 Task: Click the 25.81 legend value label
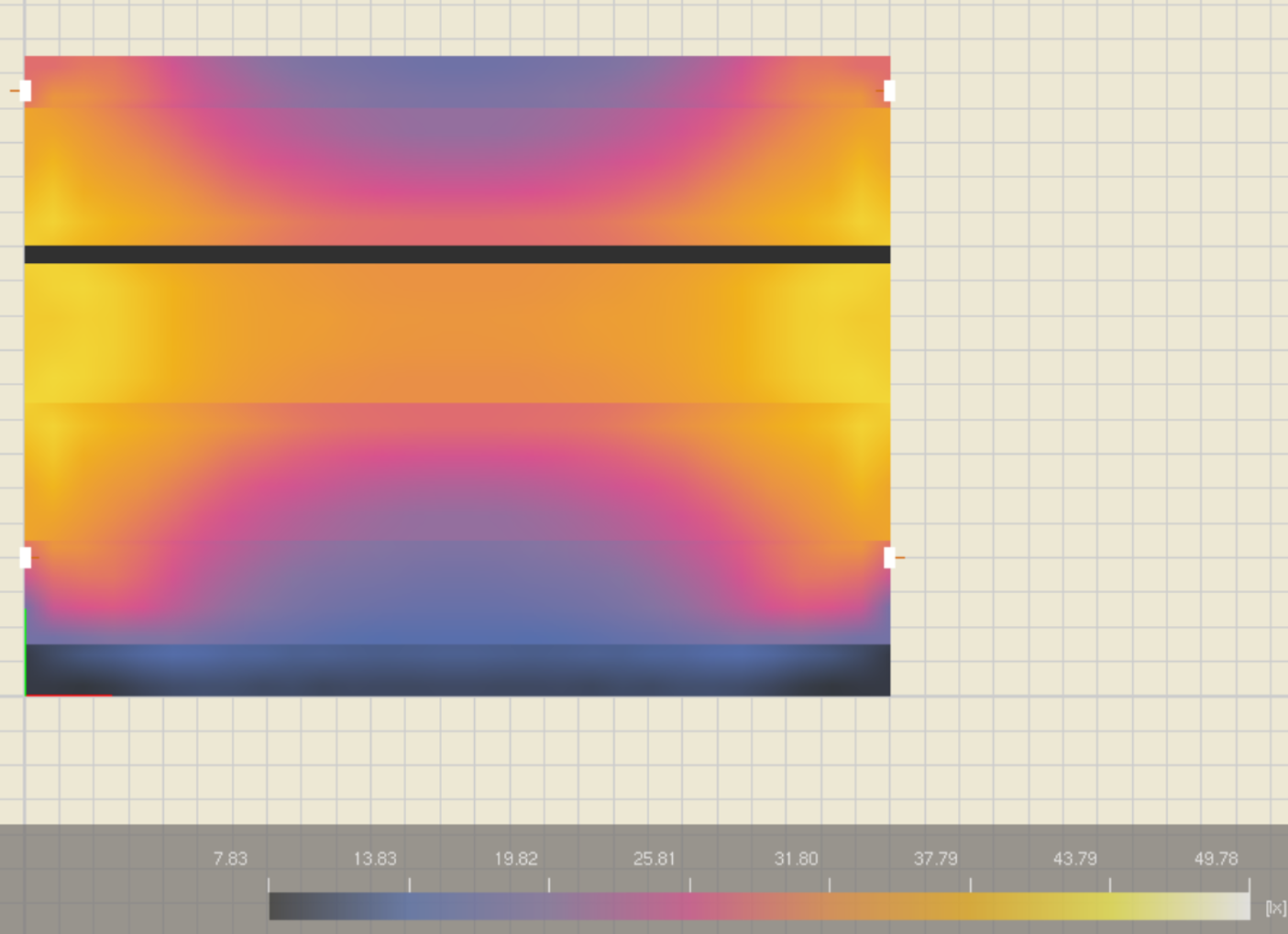[654, 859]
